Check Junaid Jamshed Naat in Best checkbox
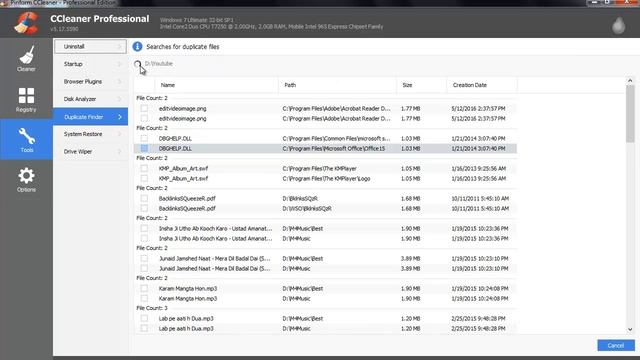Viewport: 640px width, 360px height. 144,258
